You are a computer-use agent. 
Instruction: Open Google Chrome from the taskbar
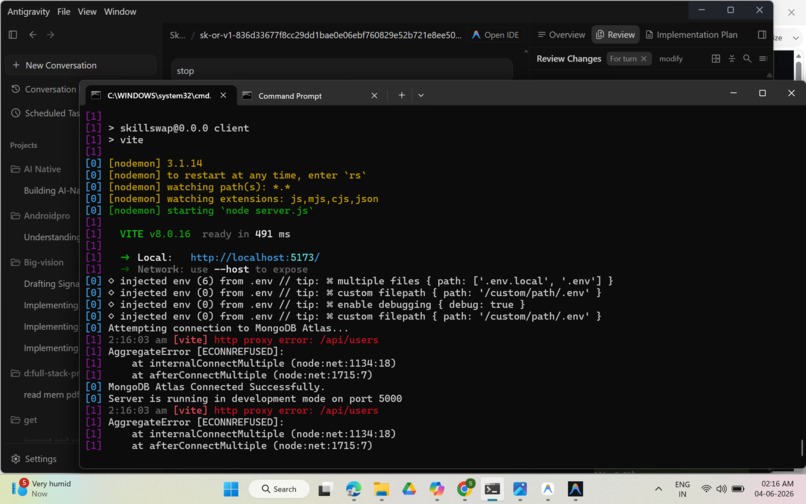tap(464, 489)
